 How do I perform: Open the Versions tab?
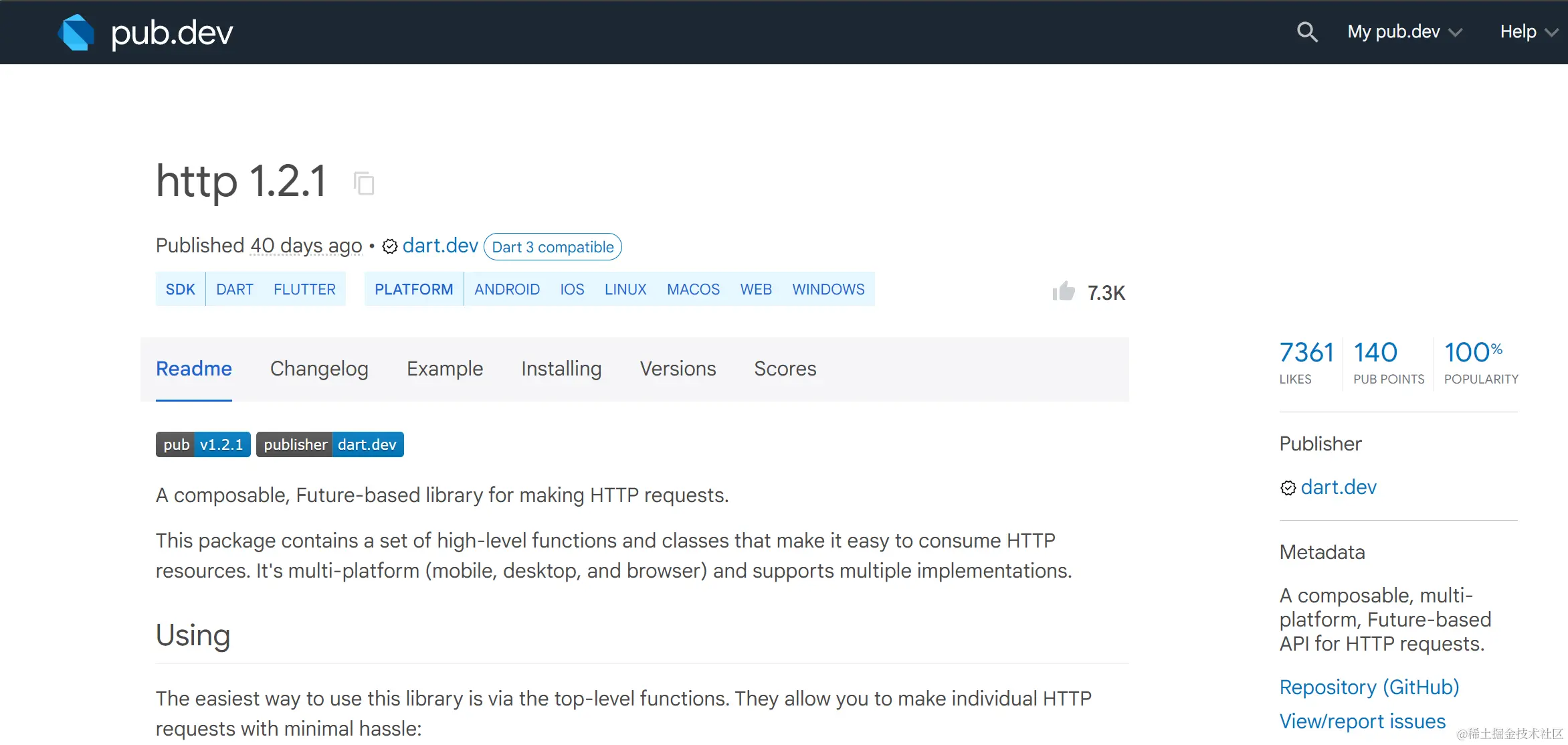click(678, 369)
